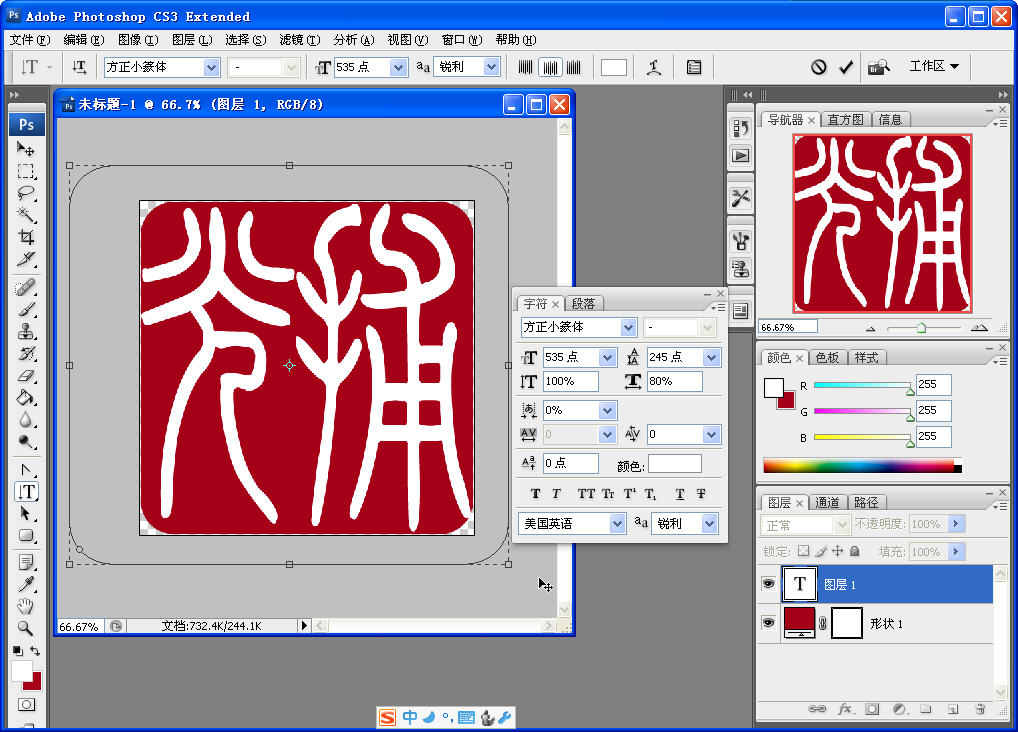Click the Add layer style icon
Viewport: 1018px width, 732px height.
click(x=846, y=709)
